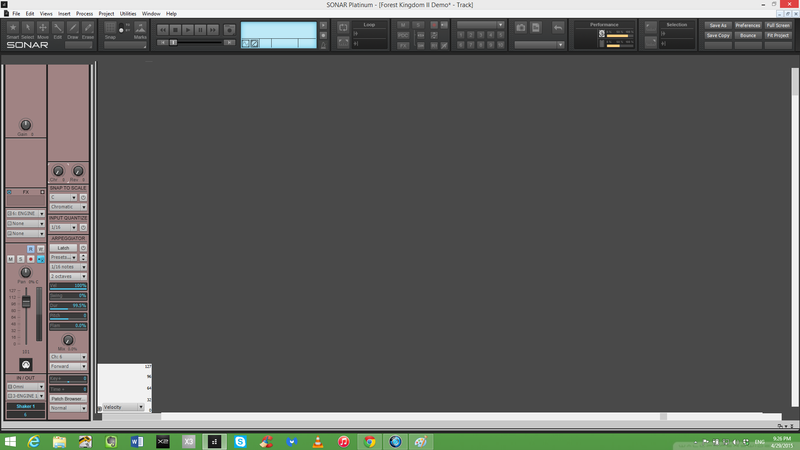Image resolution: width=800 pixels, height=450 pixels.
Task: Open the Velocity controller dropdown
Action: [x=124, y=407]
